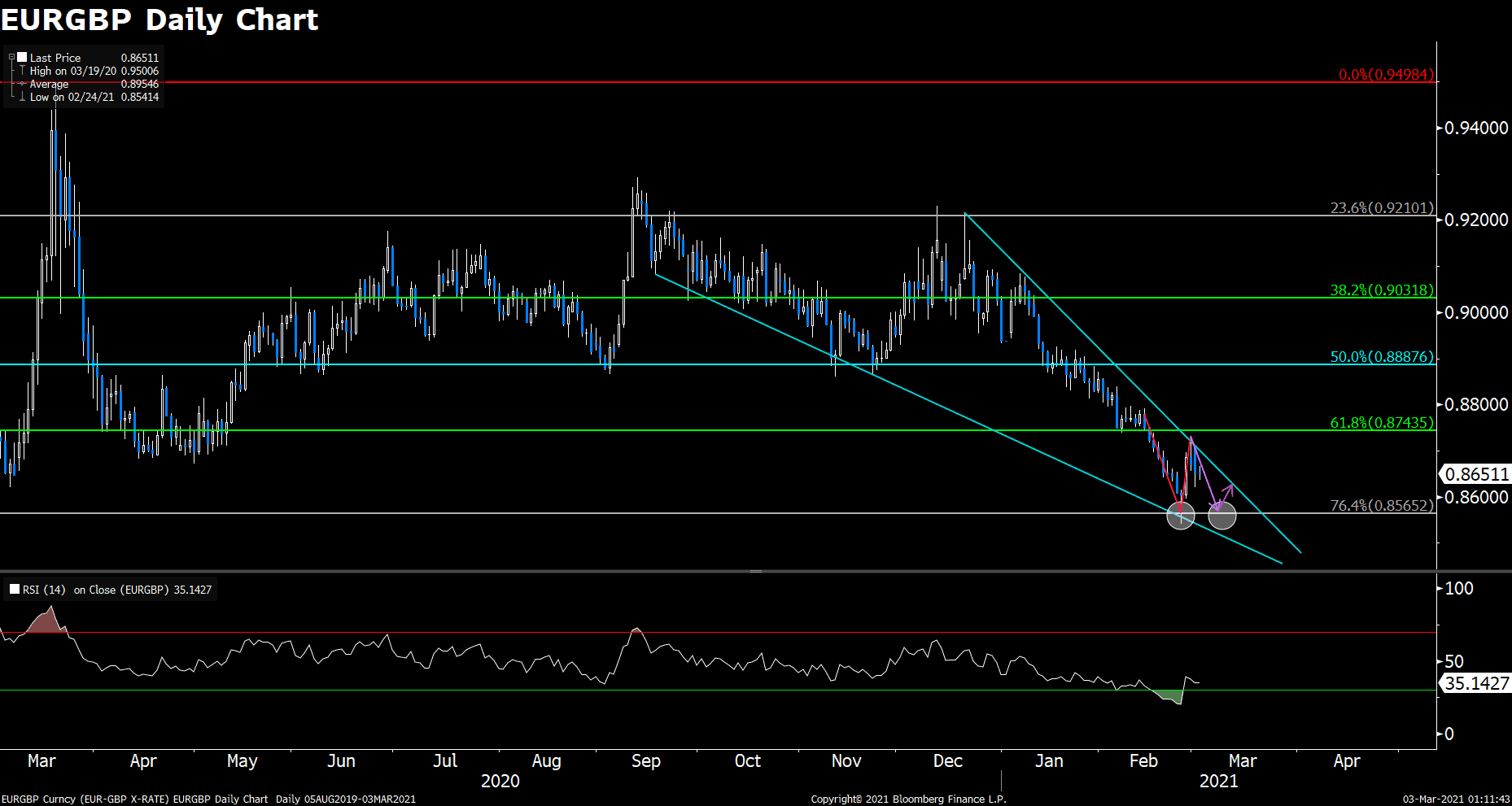Viewport: 1512px width, 806px height.
Task: Click the Last Price legend value 0.86511
Action: (x=140, y=58)
